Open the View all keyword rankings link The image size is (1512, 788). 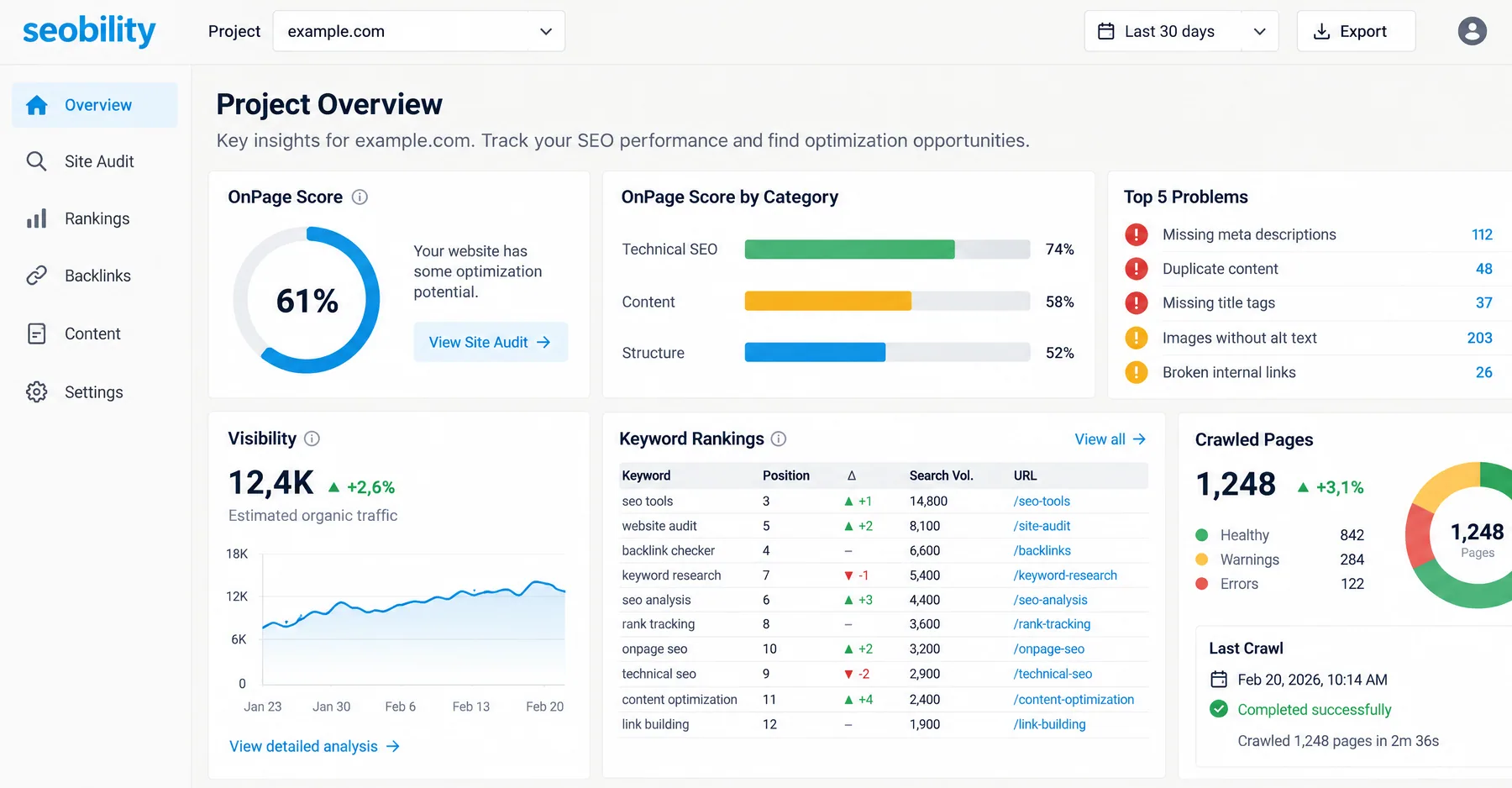coord(1110,439)
